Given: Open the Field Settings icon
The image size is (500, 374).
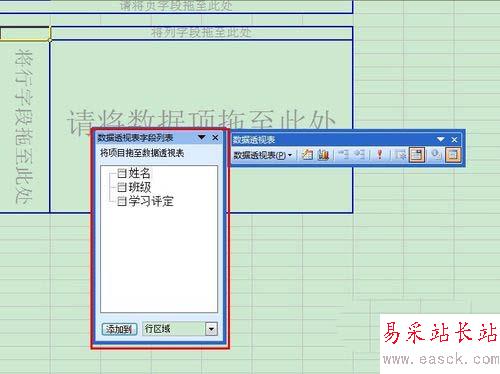Looking at the screenshot, I should [435, 155].
